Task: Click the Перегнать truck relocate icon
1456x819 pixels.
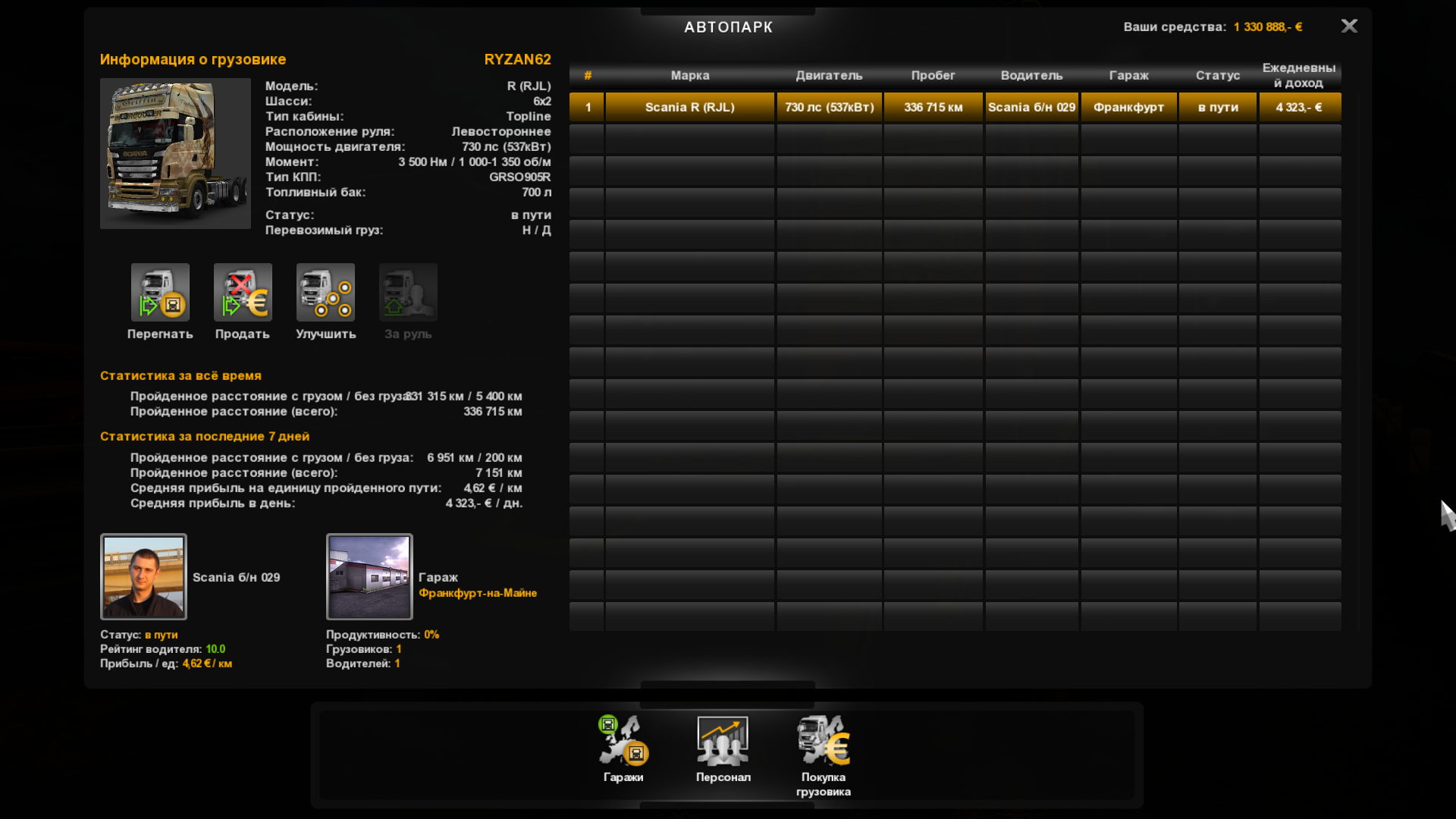Action: (160, 293)
